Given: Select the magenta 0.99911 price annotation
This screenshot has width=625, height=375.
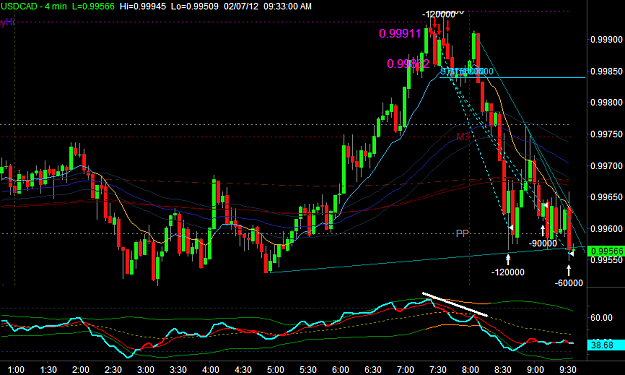Looking at the screenshot, I should (x=400, y=34).
